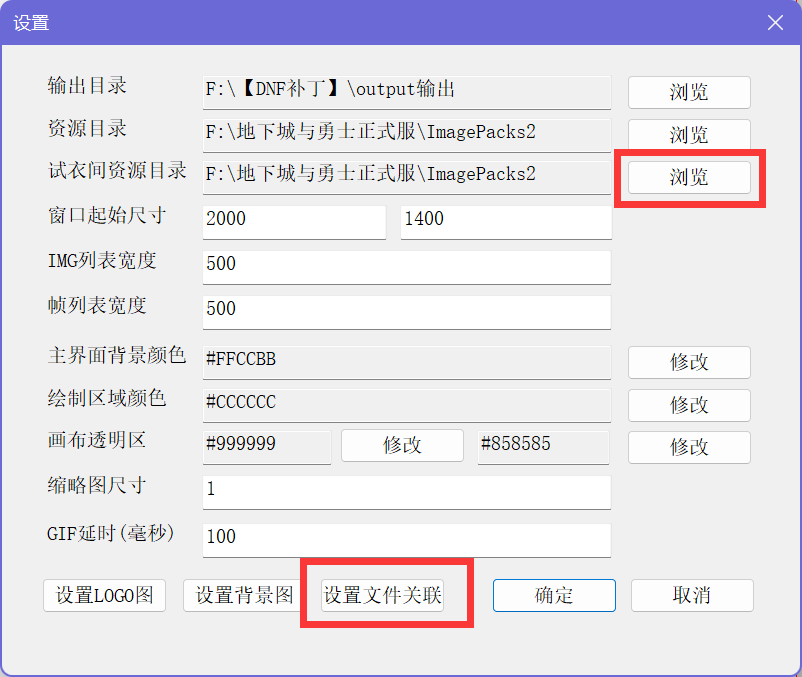This screenshot has height=677, width=802.
Task: Click the 主界面背景颜色 label
Action: click(117, 355)
